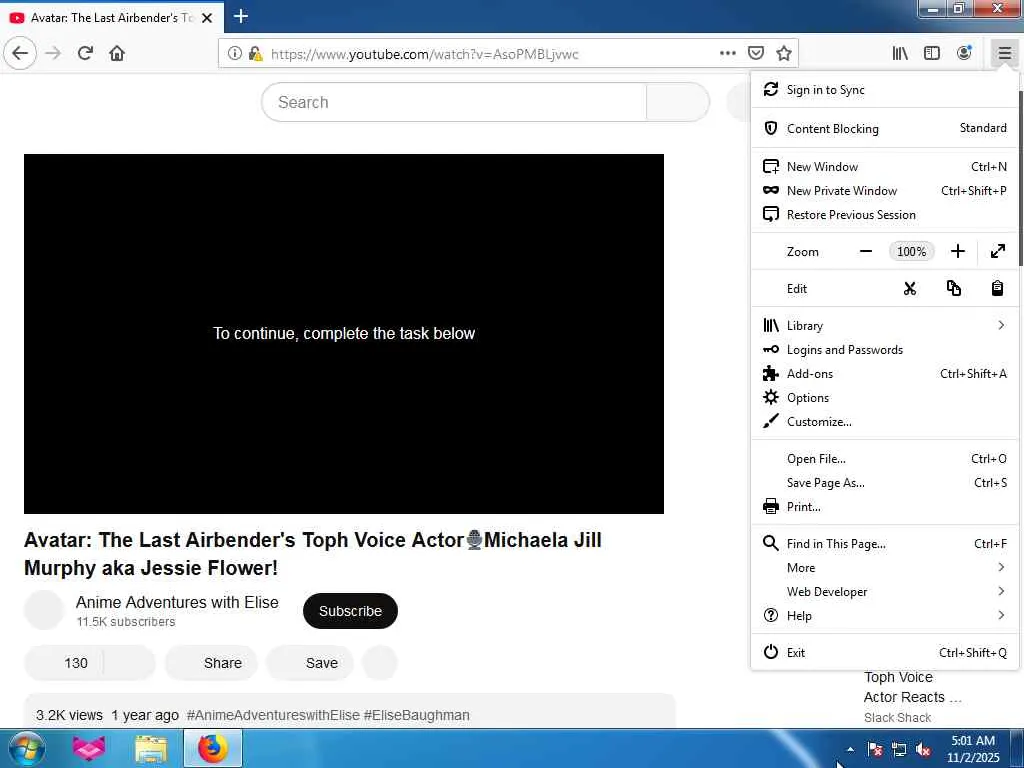The image size is (1024, 768).
Task: Enter full screen mode from Zoom row
Action: click(997, 251)
